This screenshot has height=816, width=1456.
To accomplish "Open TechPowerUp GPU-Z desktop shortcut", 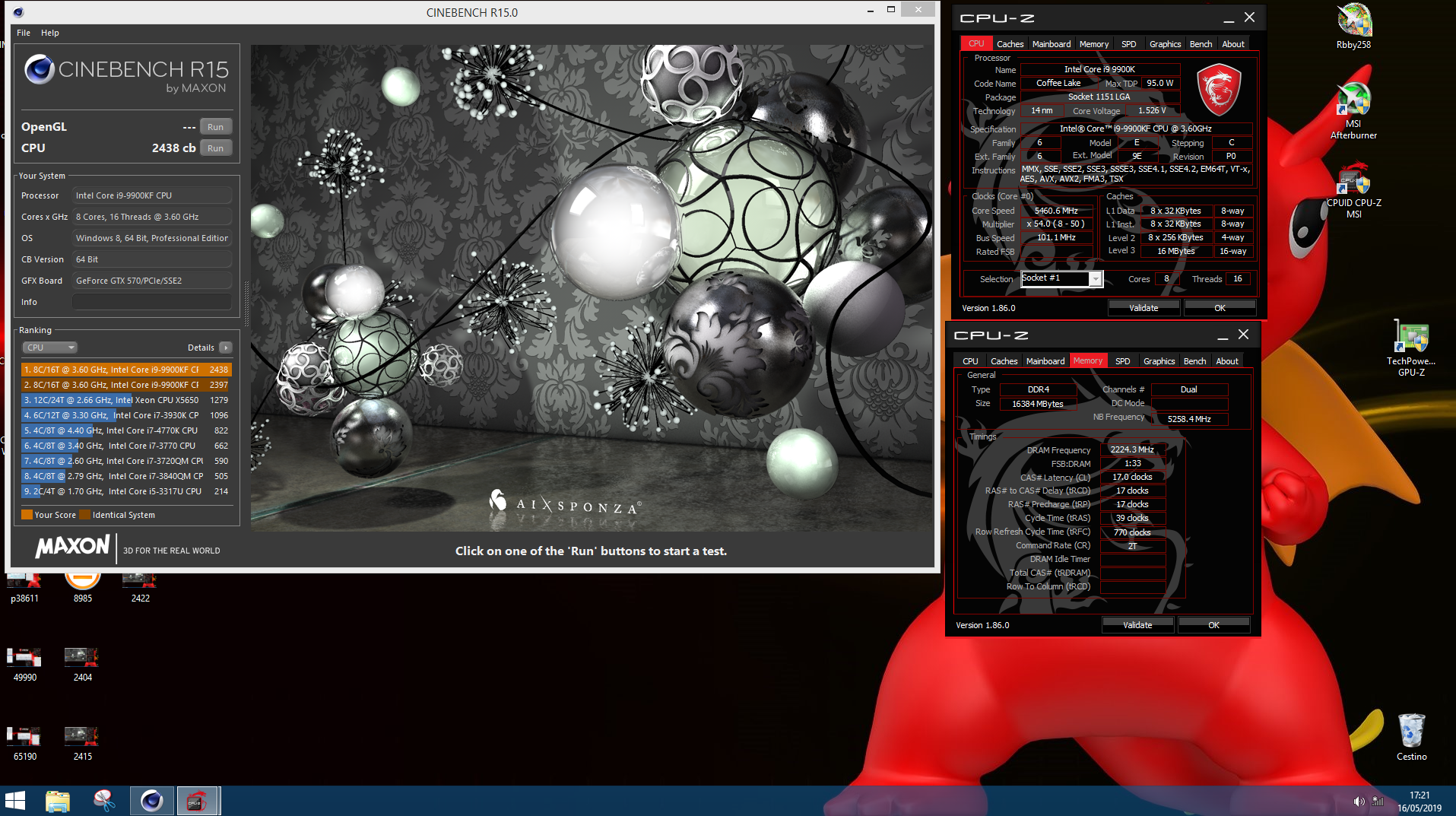I will [1411, 348].
